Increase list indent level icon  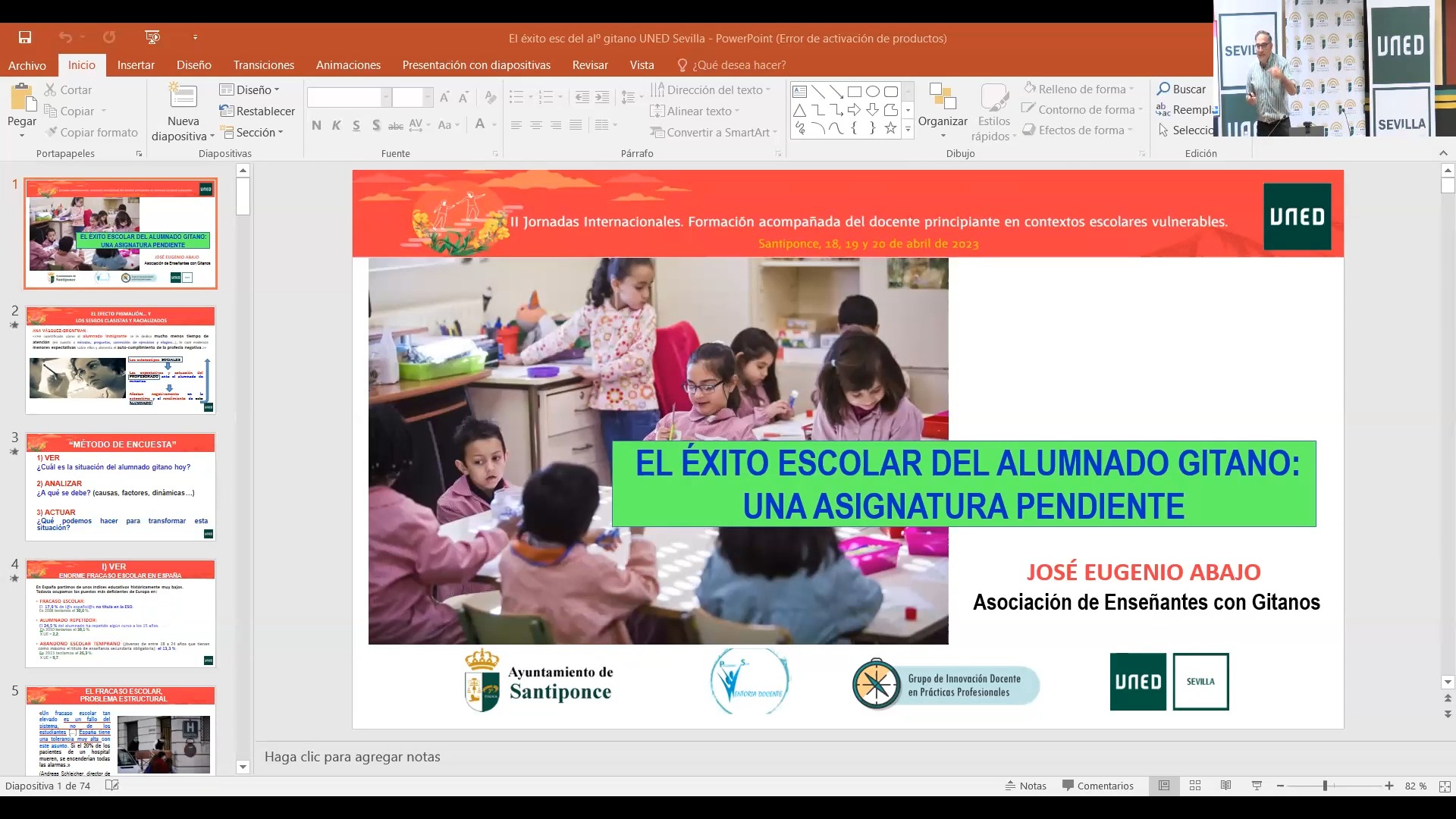coord(602,97)
